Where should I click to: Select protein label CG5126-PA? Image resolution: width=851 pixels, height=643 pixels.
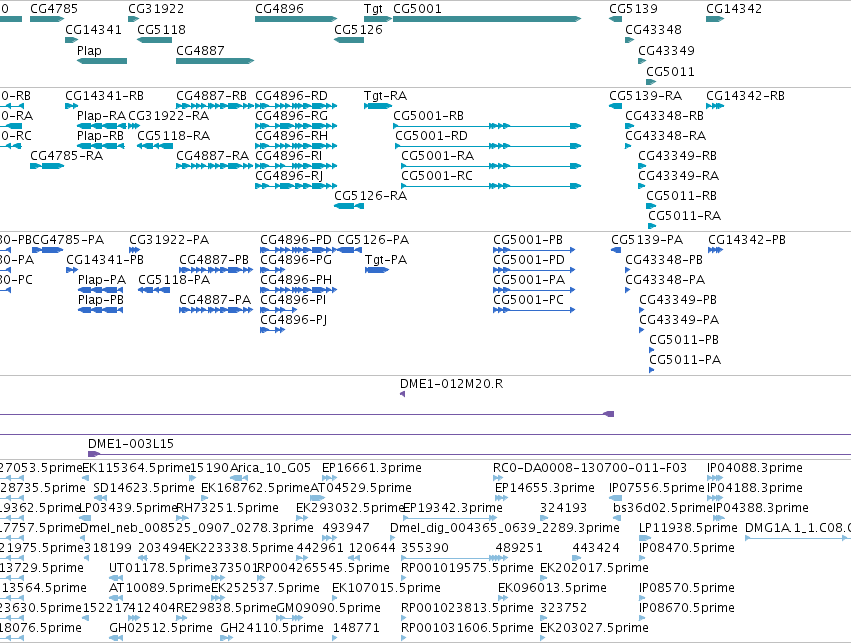click(373, 240)
